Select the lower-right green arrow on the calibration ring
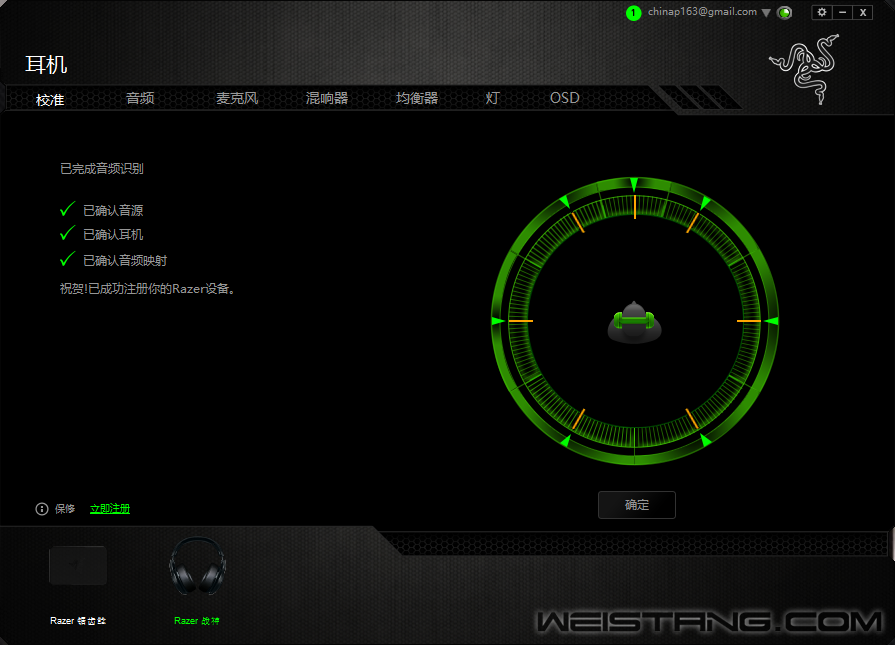Screen dimensions: 895x645 (x=705, y=440)
